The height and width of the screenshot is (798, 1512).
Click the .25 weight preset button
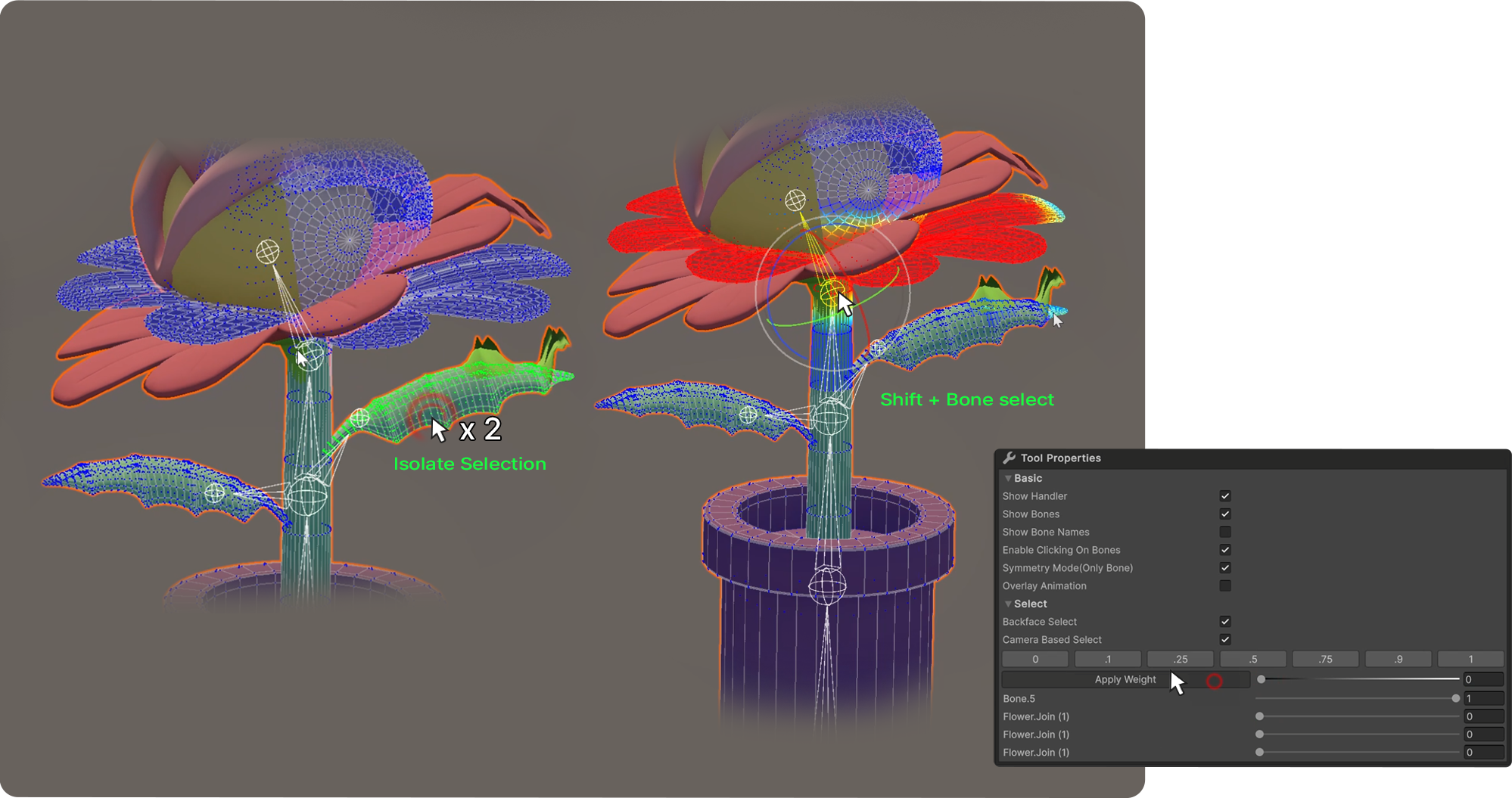click(x=1181, y=660)
